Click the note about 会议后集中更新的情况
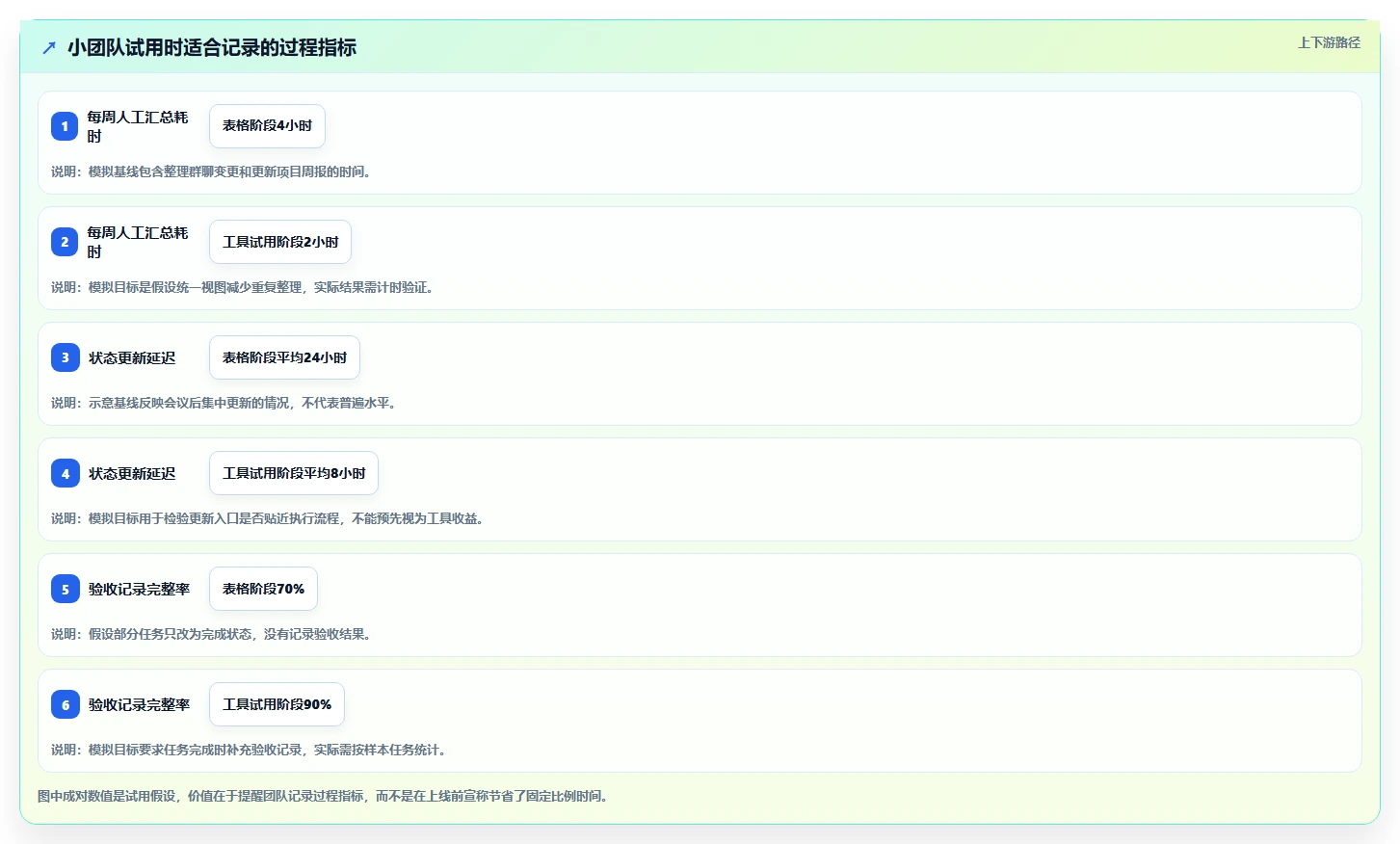The width and height of the screenshot is (1400, 844). [x=224, y=403]
